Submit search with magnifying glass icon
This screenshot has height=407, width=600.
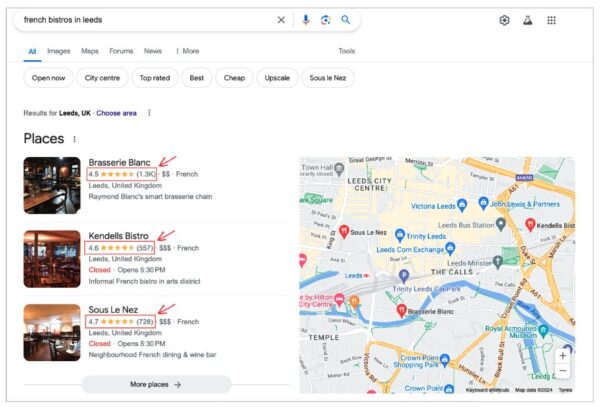[346, 20]
